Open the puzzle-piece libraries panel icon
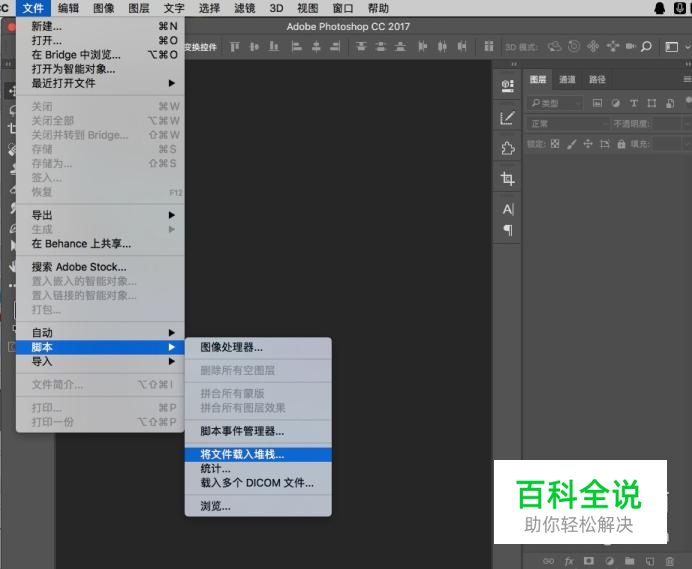The width and height of the screenshot is (692, 569). 508,148
